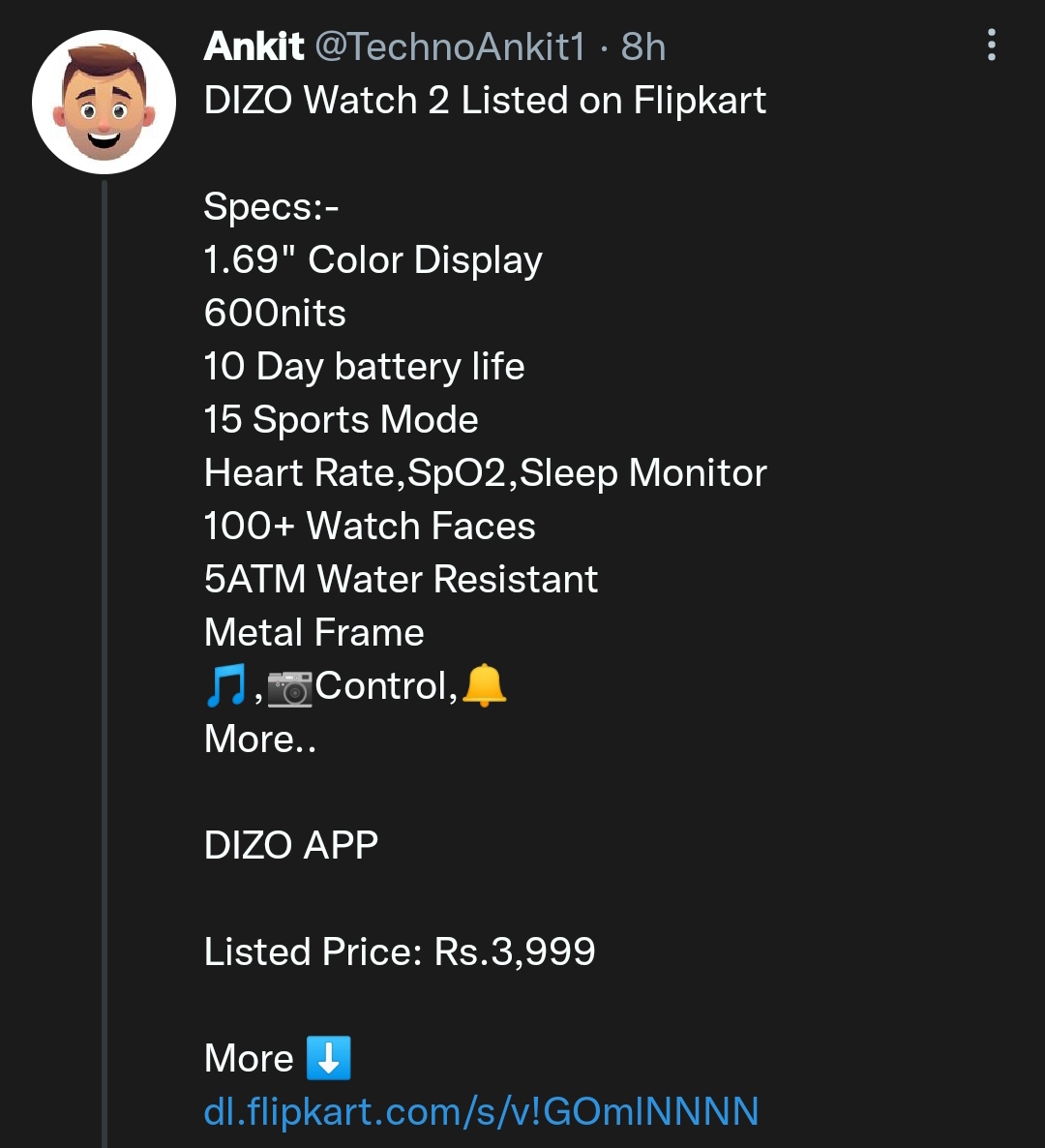Click the '5ATM Water Resistant' line
The width and height of the screenshot is (1045, 1148).
(x=401, y=579)
